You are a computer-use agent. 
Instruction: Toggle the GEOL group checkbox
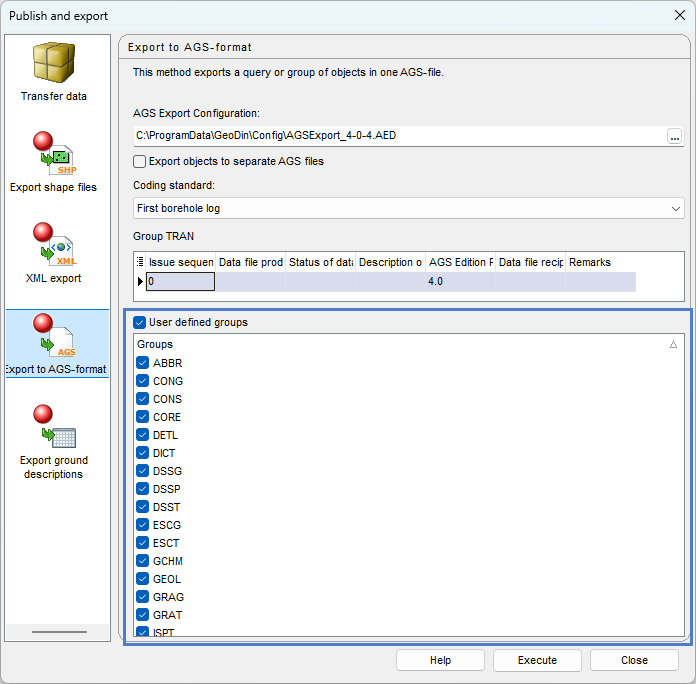point(142,579)
